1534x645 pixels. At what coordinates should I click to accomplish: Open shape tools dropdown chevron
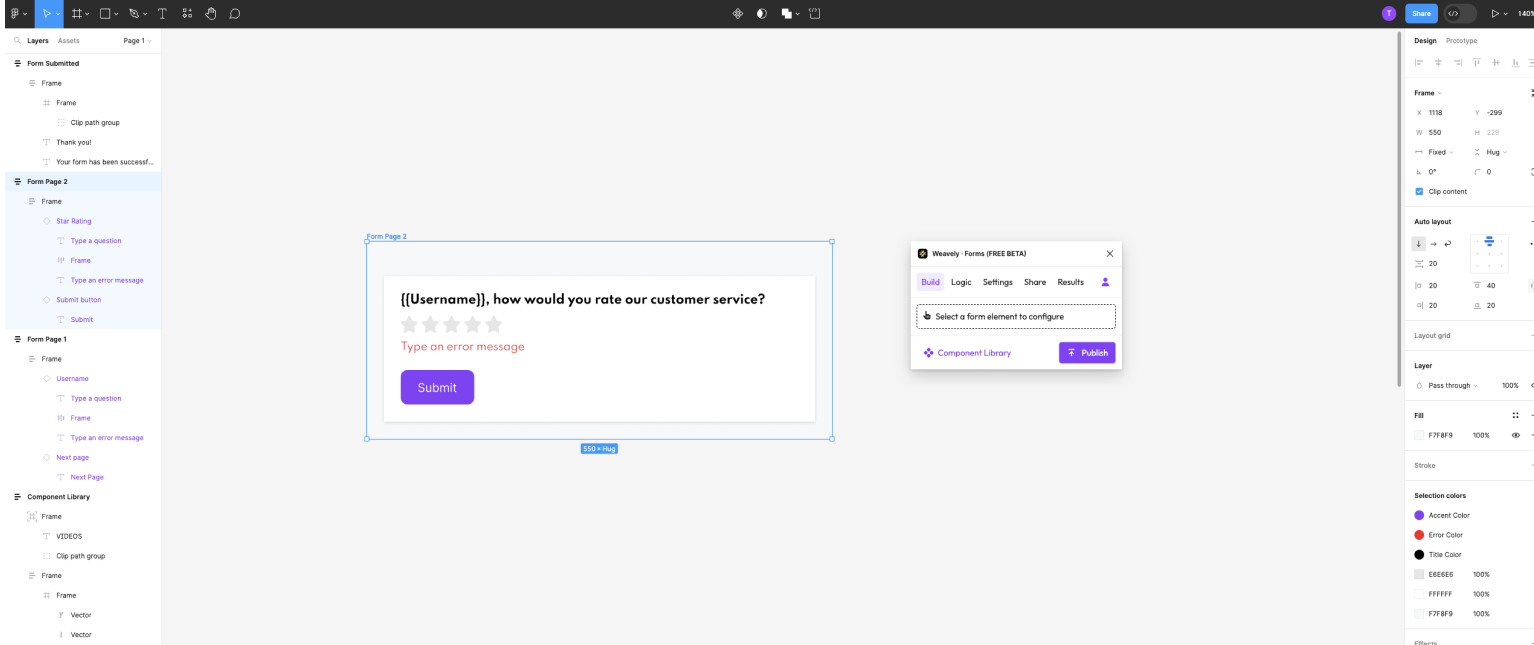117,14
